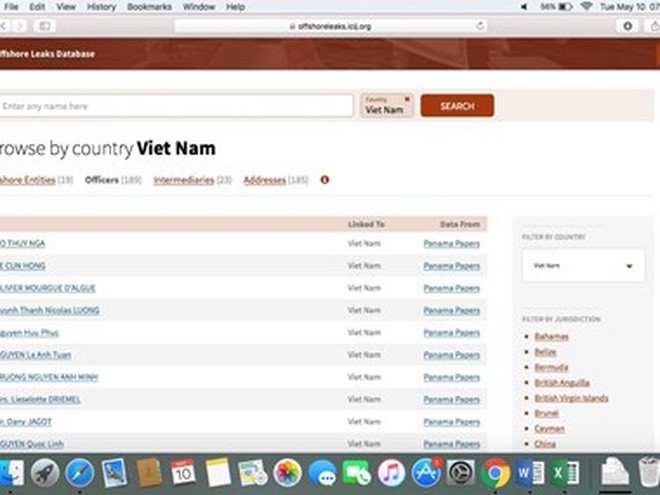The image size is (660, 495).
Task: Open Google Chrome from the Dock
Action: [x=495, y=472]
